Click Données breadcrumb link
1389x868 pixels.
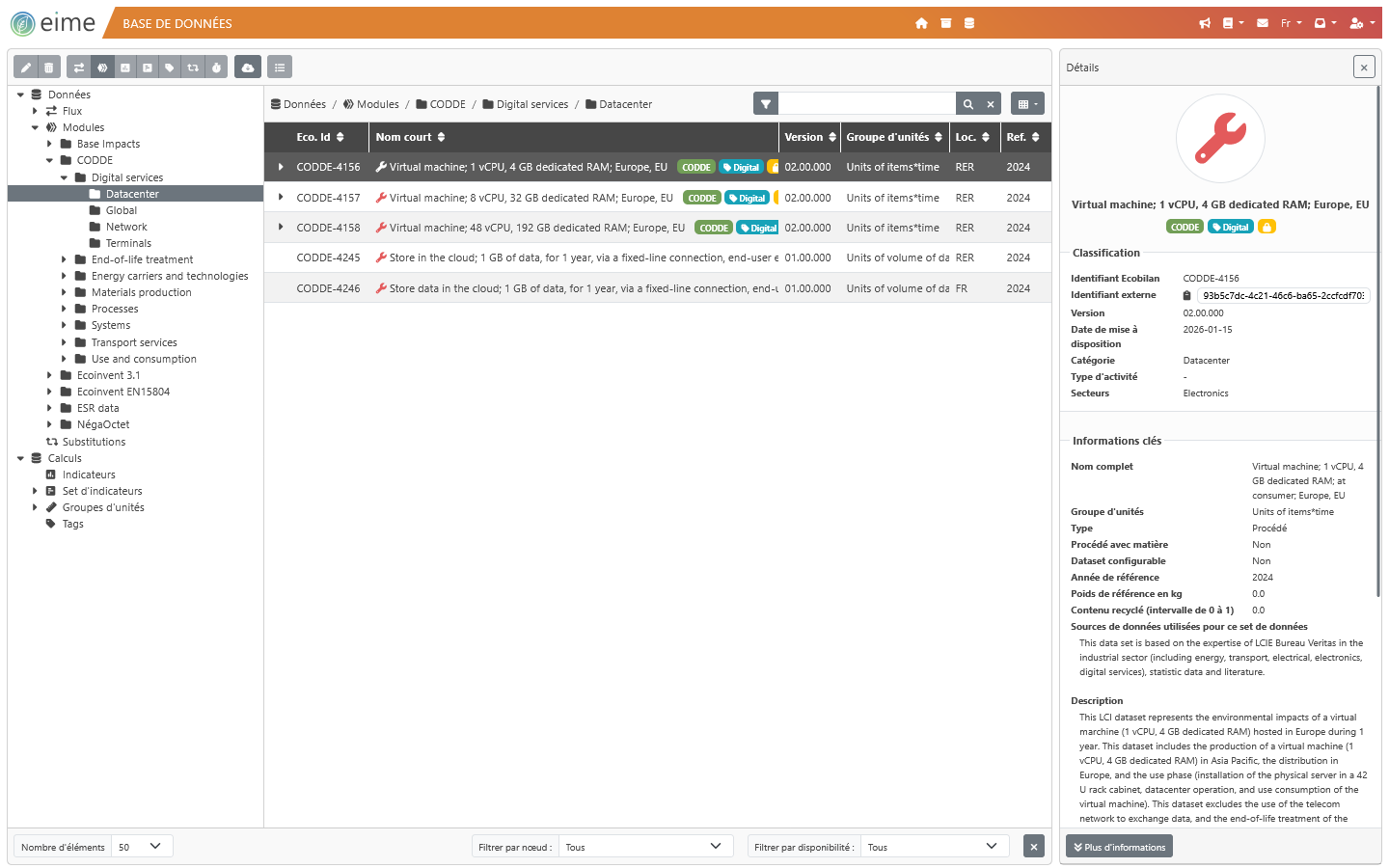pos(299,104)
